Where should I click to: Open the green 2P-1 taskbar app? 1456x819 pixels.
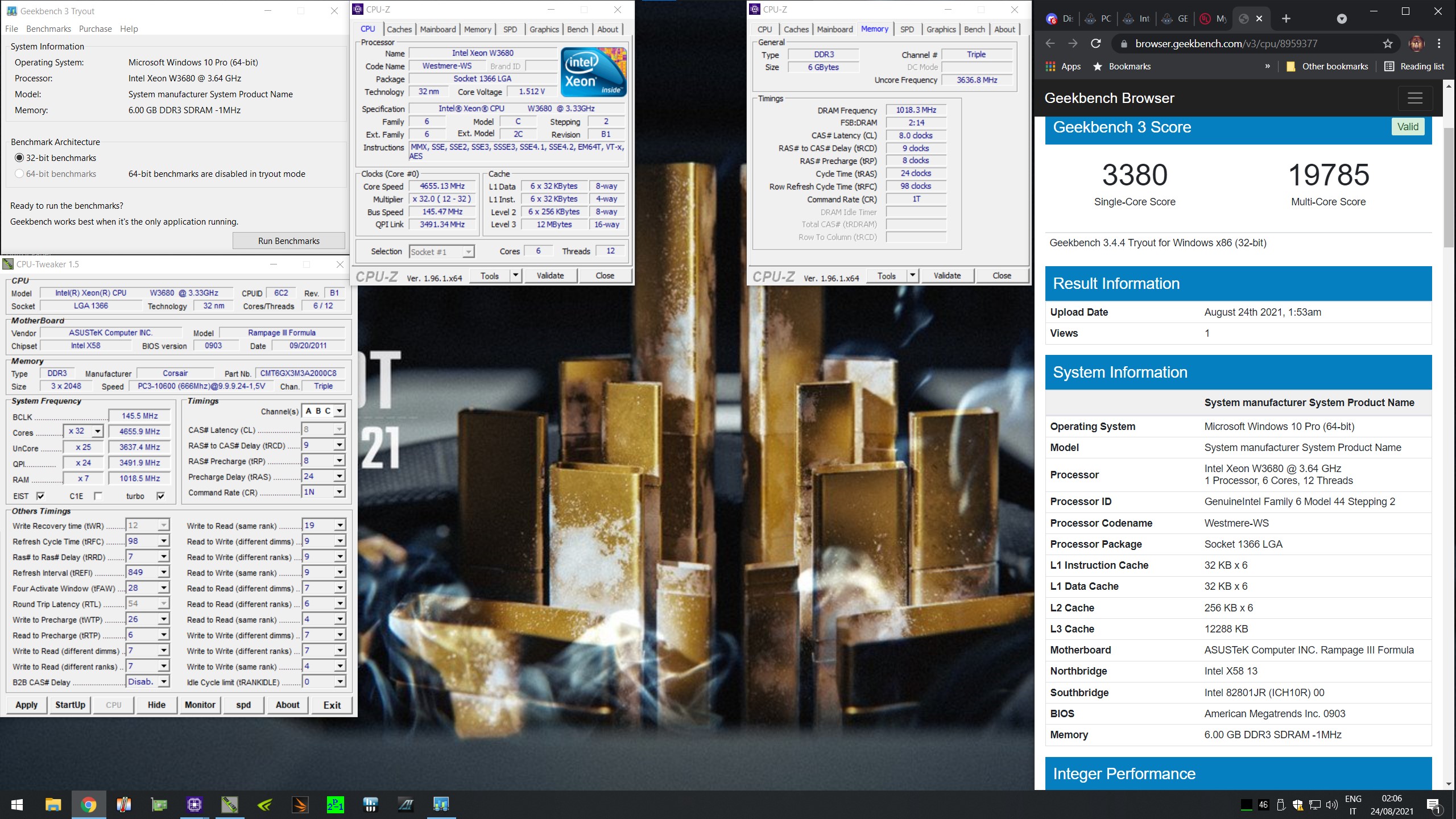click(335, 805)
